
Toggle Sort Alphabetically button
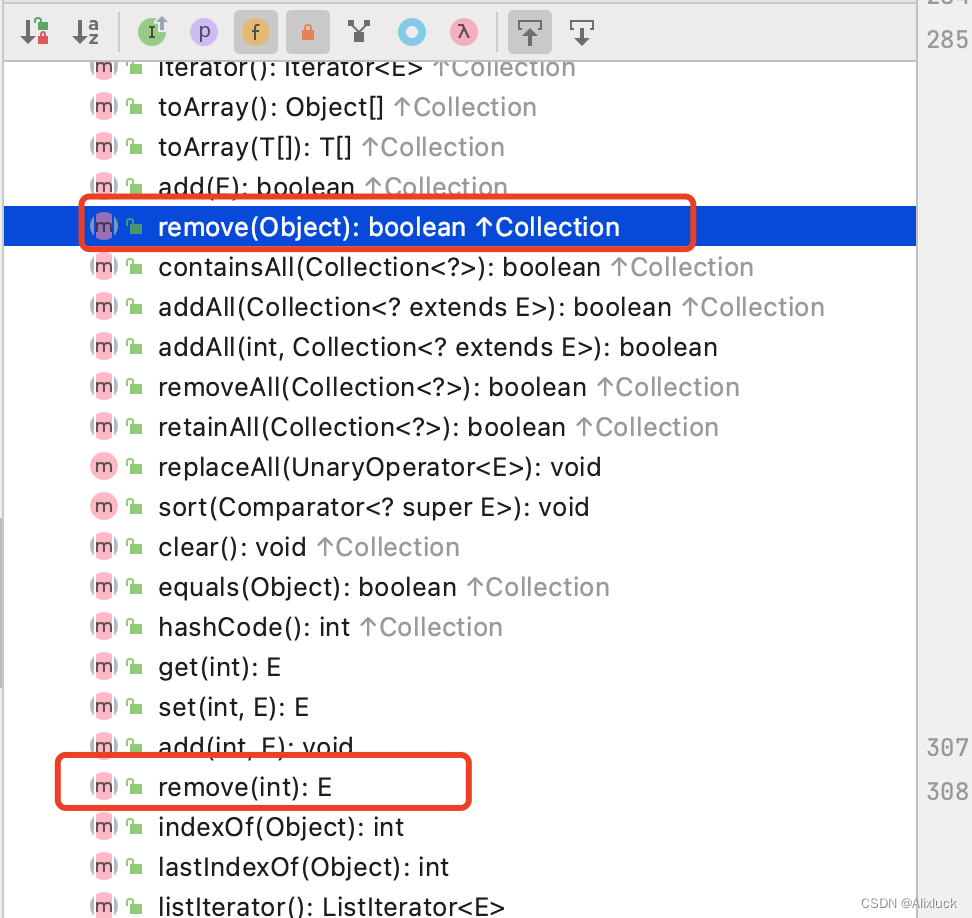click(86, 32)
